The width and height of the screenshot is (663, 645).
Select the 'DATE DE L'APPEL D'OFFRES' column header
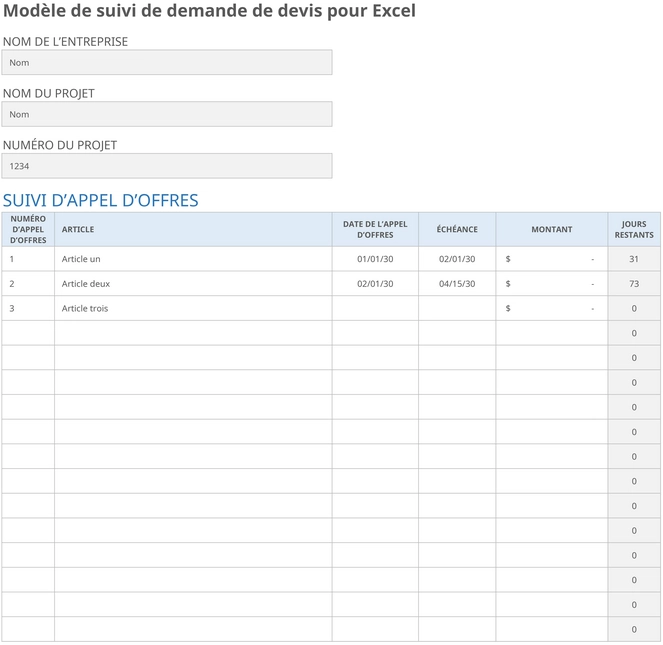click(375, 229)
